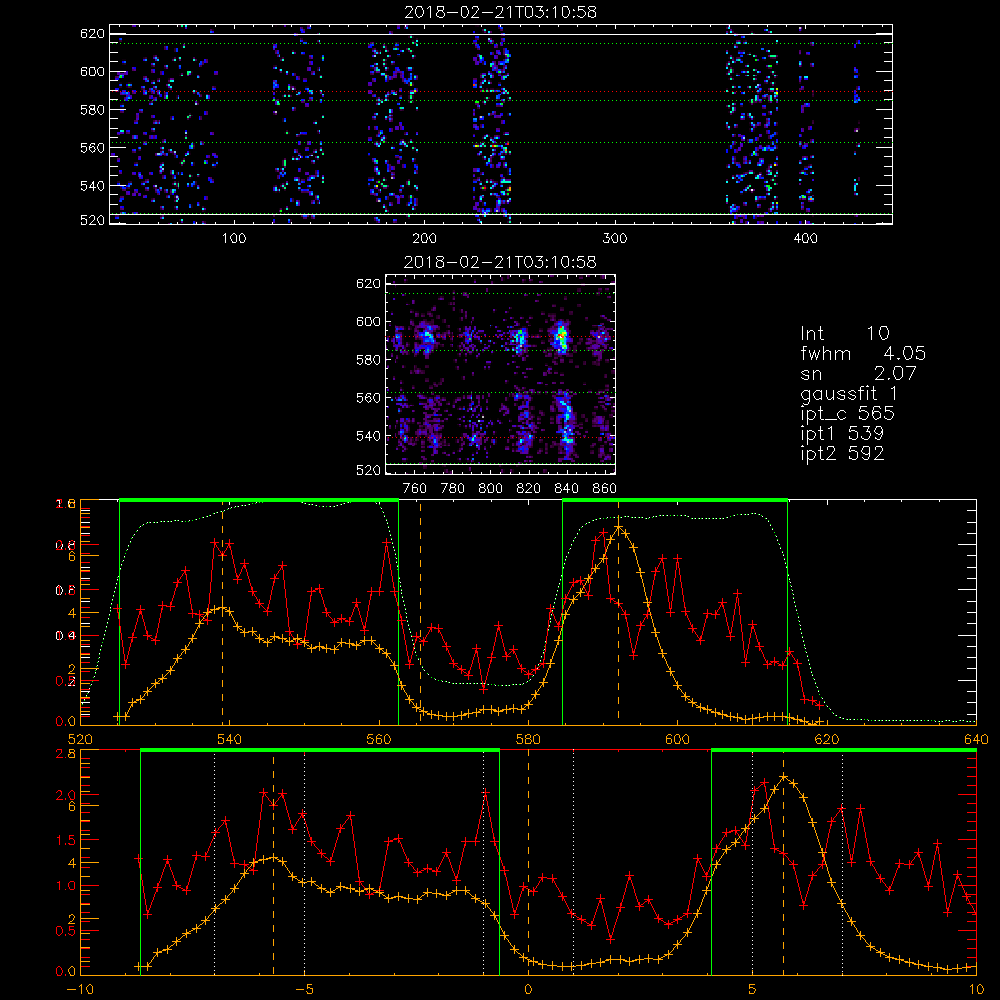Screen dimensions: 1000x1000
Task: Click y-axis label 600 of the wide spectrogram
Action: point(92,71)
